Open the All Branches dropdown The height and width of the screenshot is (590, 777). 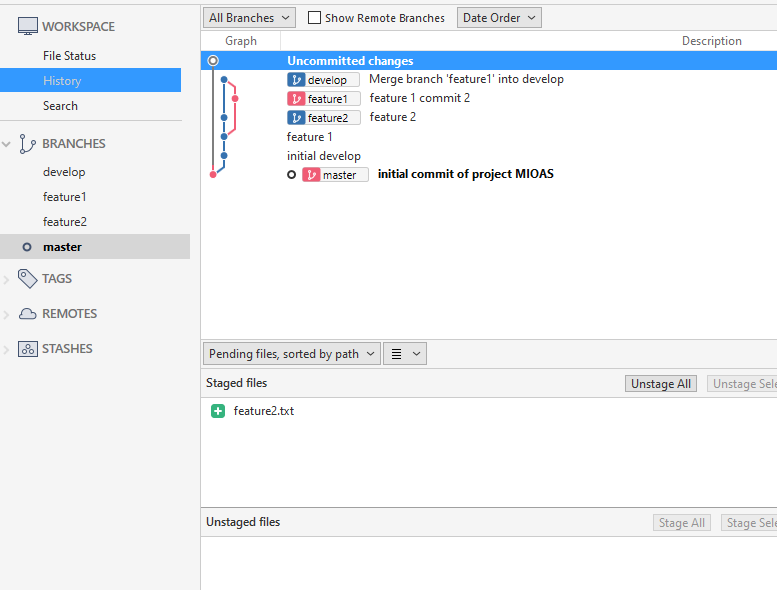pos(249,18)
